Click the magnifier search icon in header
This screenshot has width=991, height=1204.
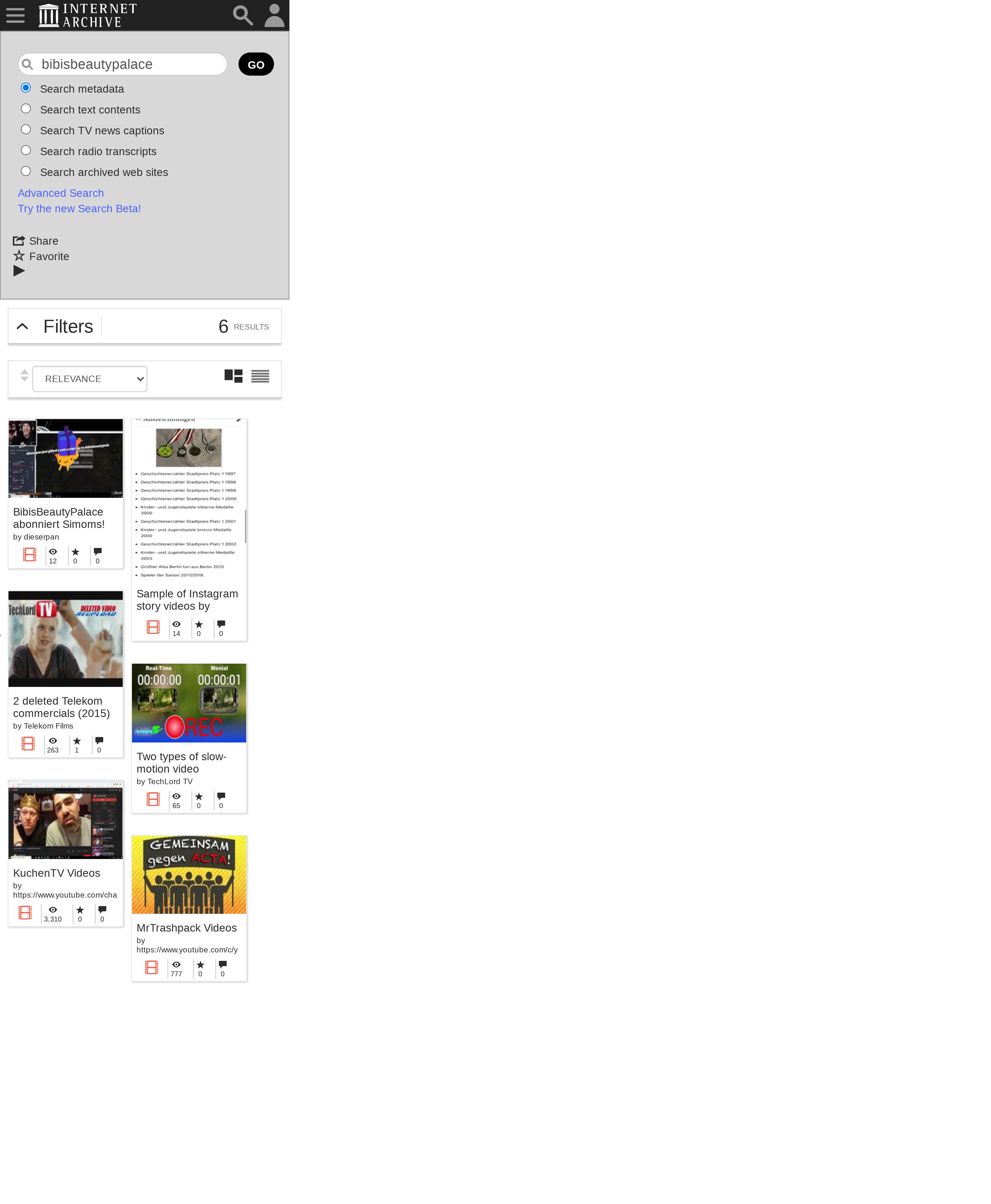point(243,15)
